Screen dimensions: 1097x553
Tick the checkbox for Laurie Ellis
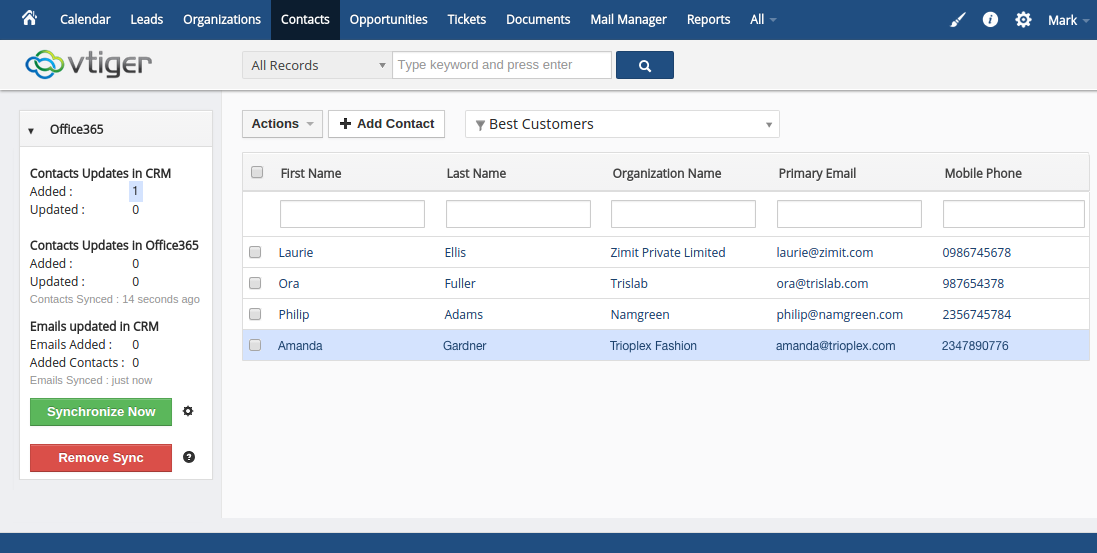tap(255, 252)
